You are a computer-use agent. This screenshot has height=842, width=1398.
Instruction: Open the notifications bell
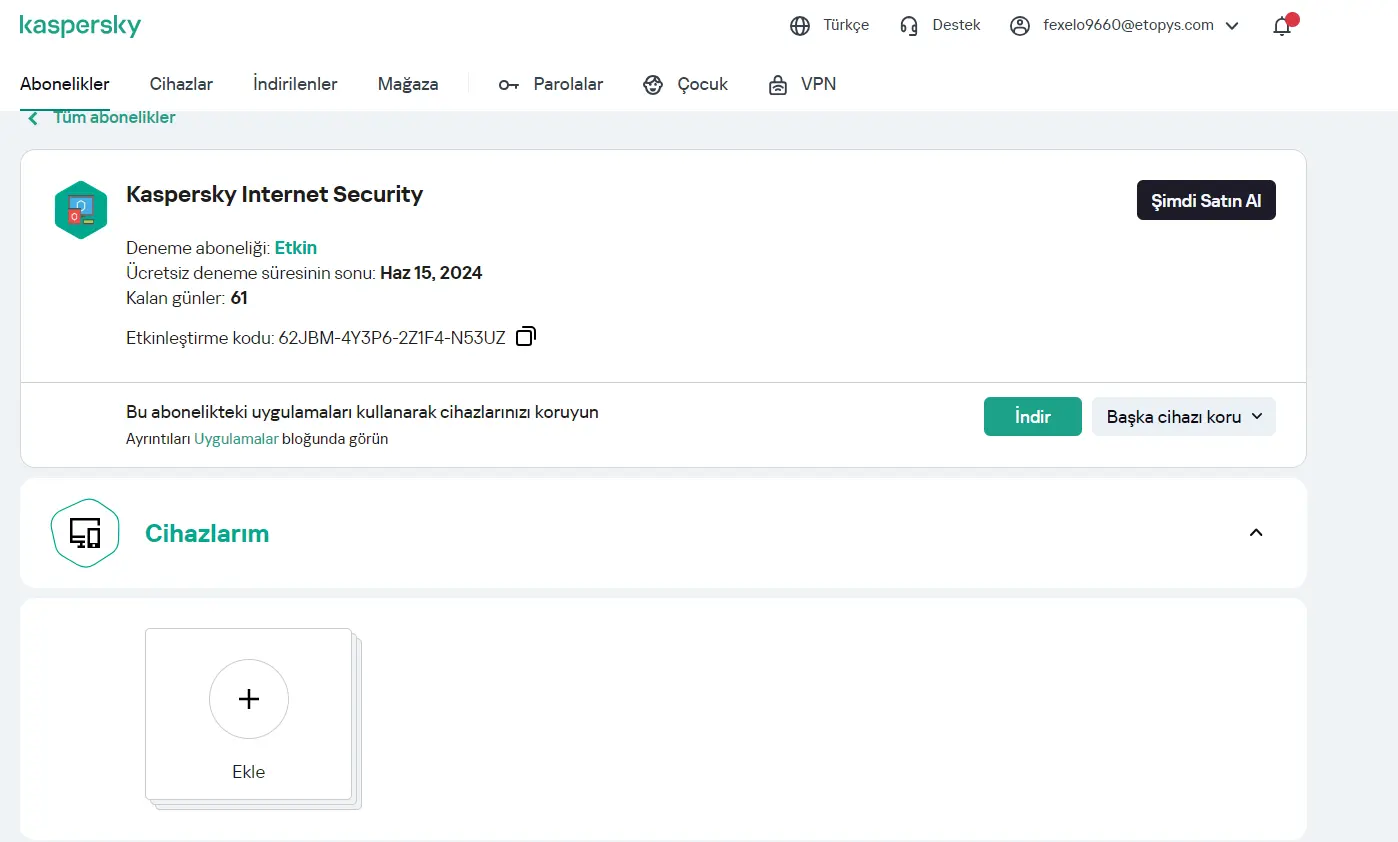(x=1282, y=26)
